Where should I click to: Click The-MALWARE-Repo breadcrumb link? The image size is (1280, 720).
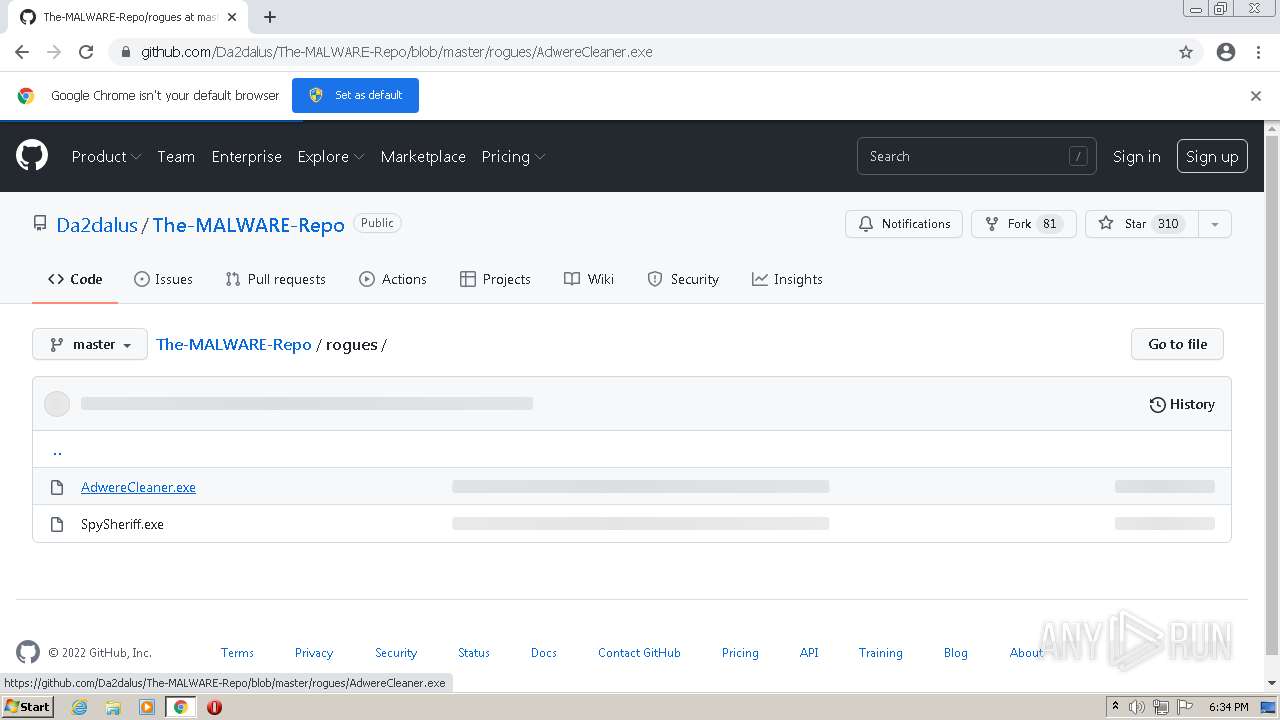click(x=234, y=344)
